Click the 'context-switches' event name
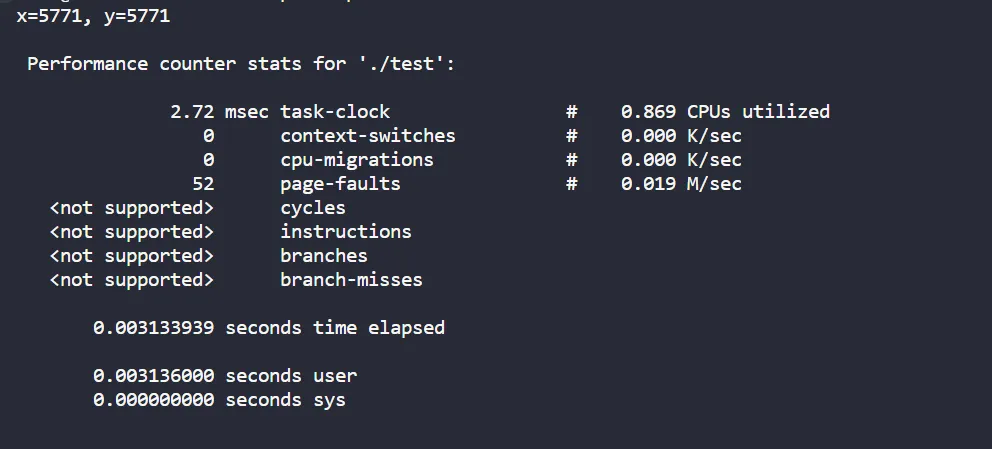Screen dimensions: 992x449 [367, 136]
